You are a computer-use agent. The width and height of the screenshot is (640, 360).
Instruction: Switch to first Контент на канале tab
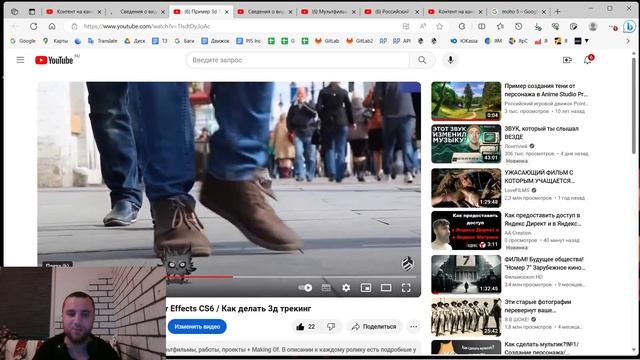[73, 12]
